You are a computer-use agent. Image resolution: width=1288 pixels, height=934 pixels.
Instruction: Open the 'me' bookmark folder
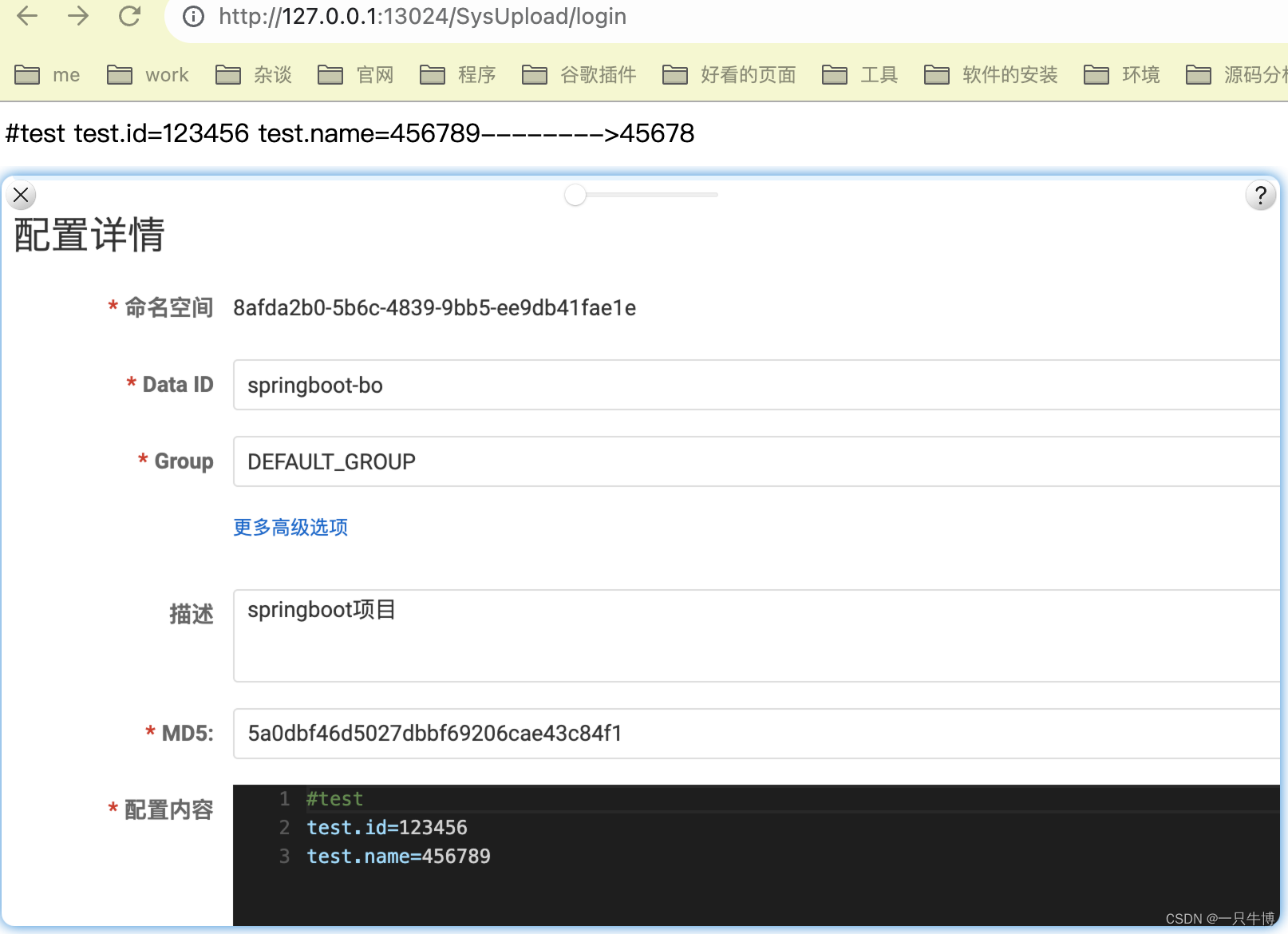point(48,75)
